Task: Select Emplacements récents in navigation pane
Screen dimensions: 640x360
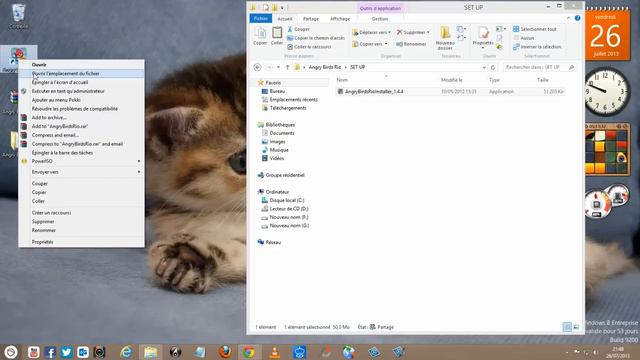Action: [x=293, y=100]
